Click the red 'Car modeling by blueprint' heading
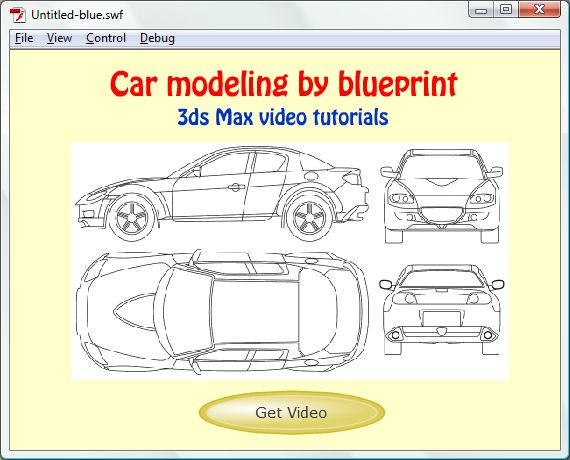570x460 pixels. (284, 84)
